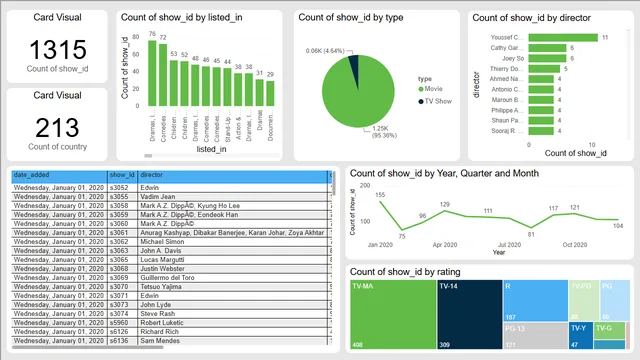This screenshot has width=640, height=360.
Task: Click the Oct 2020 axis label
Action: coord(575,245)
